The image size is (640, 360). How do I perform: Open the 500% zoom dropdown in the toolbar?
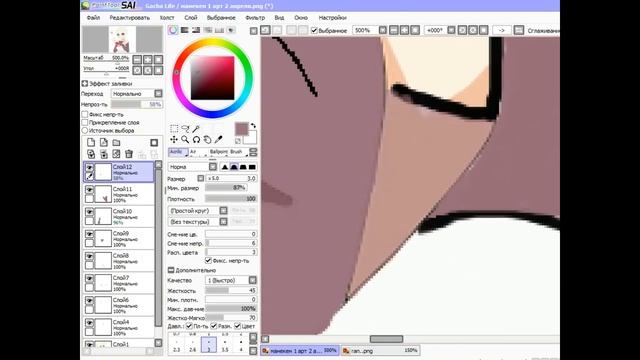(382, 30)
